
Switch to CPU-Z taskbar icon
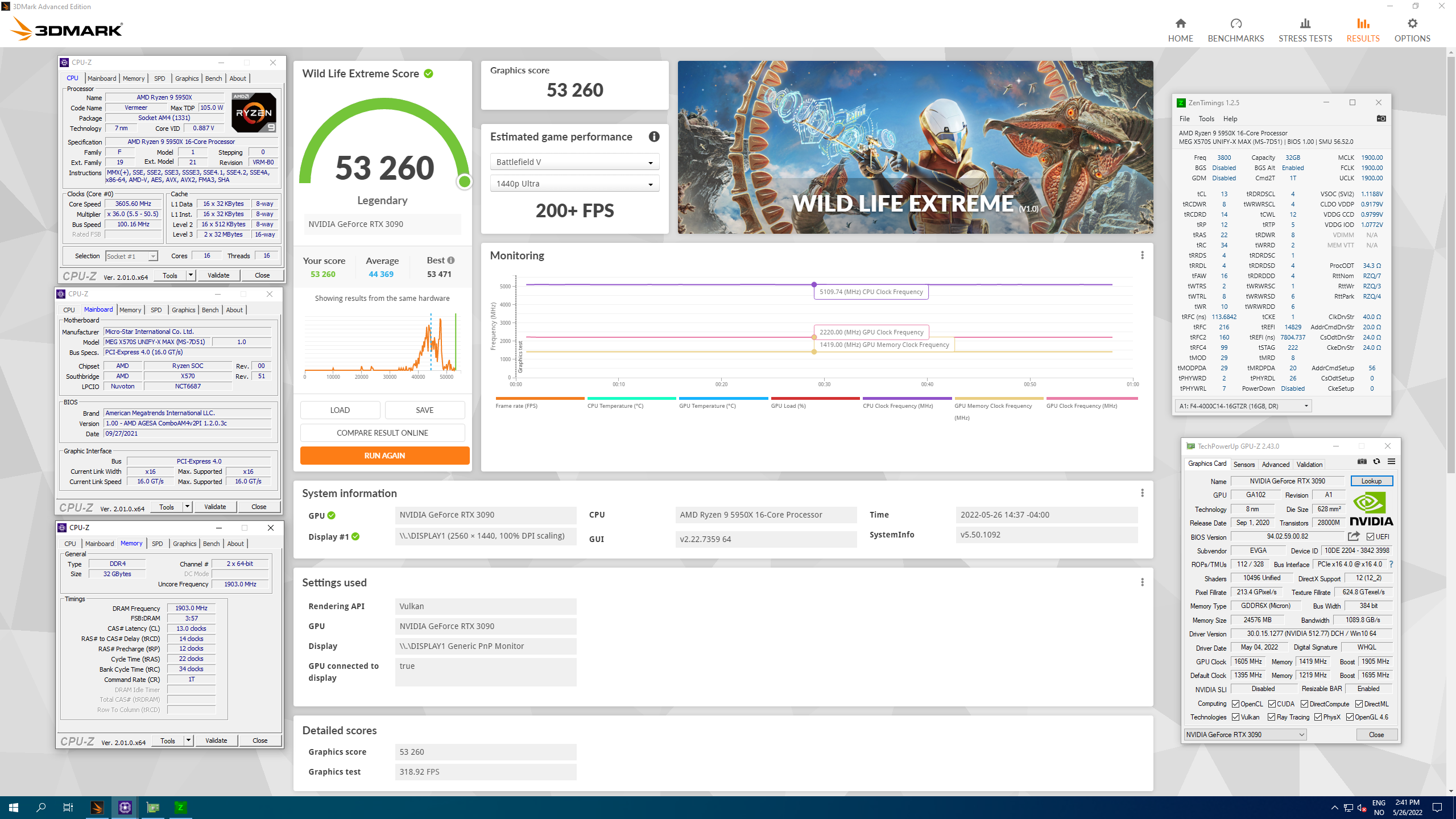pyautogui.click(x=125, y=807)
